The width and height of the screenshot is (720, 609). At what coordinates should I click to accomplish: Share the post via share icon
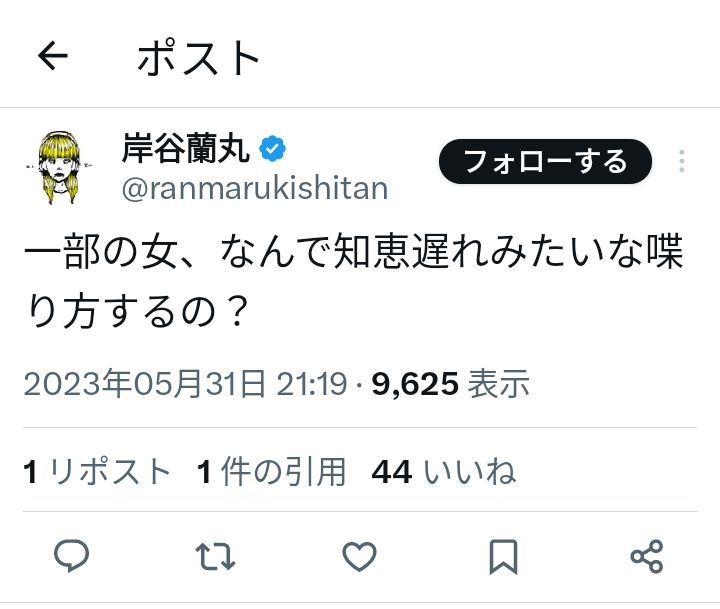coord(647,556)
